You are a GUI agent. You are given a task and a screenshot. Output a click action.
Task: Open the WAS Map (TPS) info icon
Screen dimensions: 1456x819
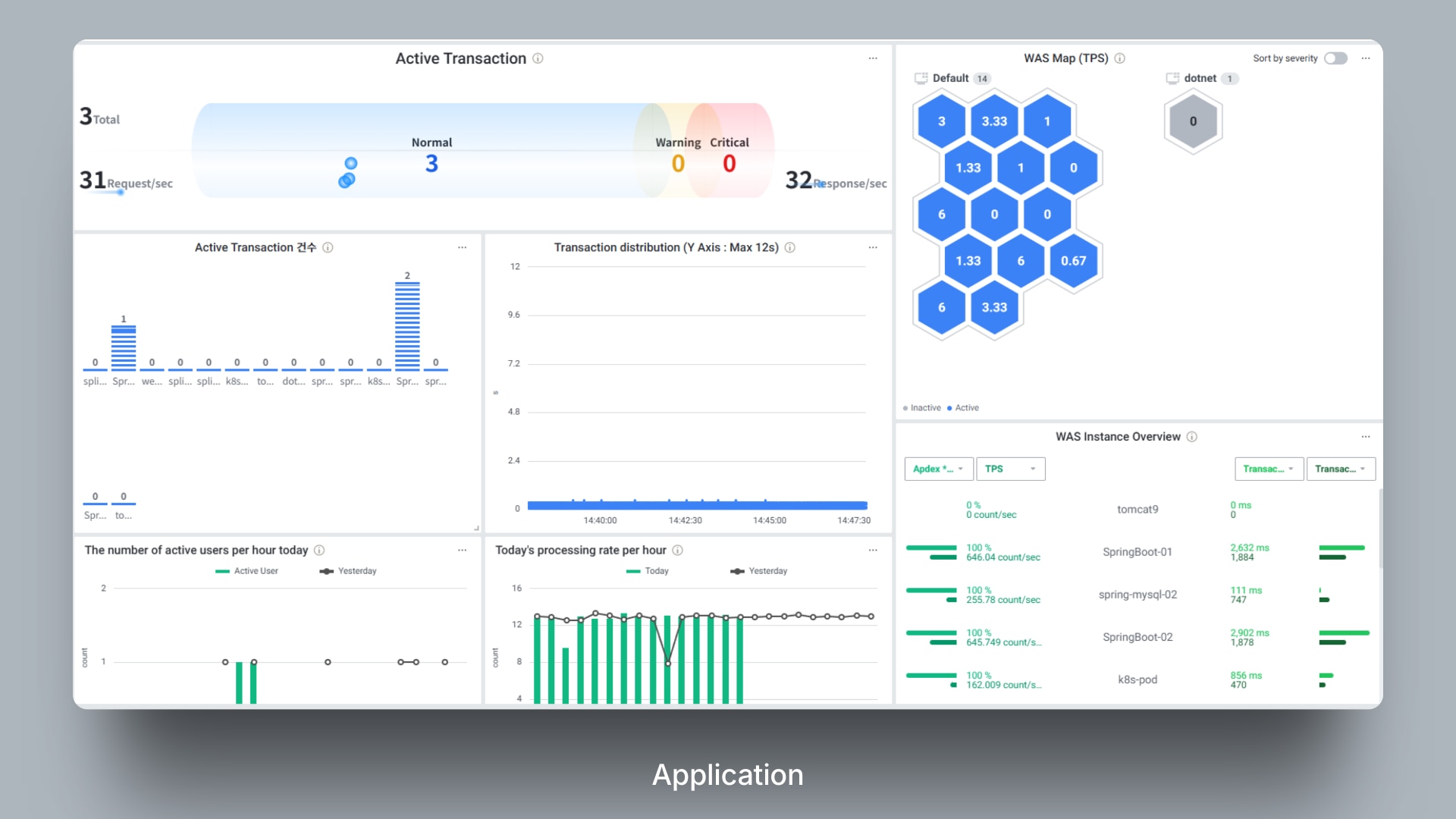(x=1120, y=58)
